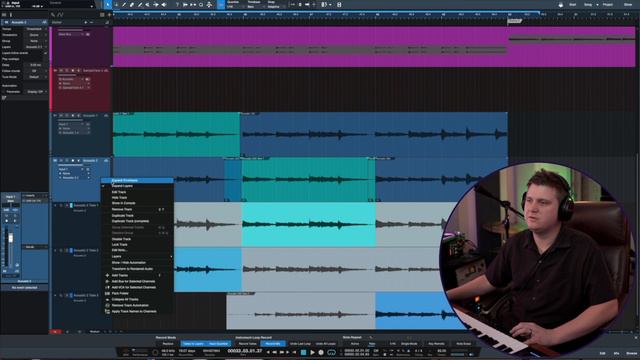
Task: Click the track list icon beside Add Track
Action: pyautogui.click(x=102, y=15)
